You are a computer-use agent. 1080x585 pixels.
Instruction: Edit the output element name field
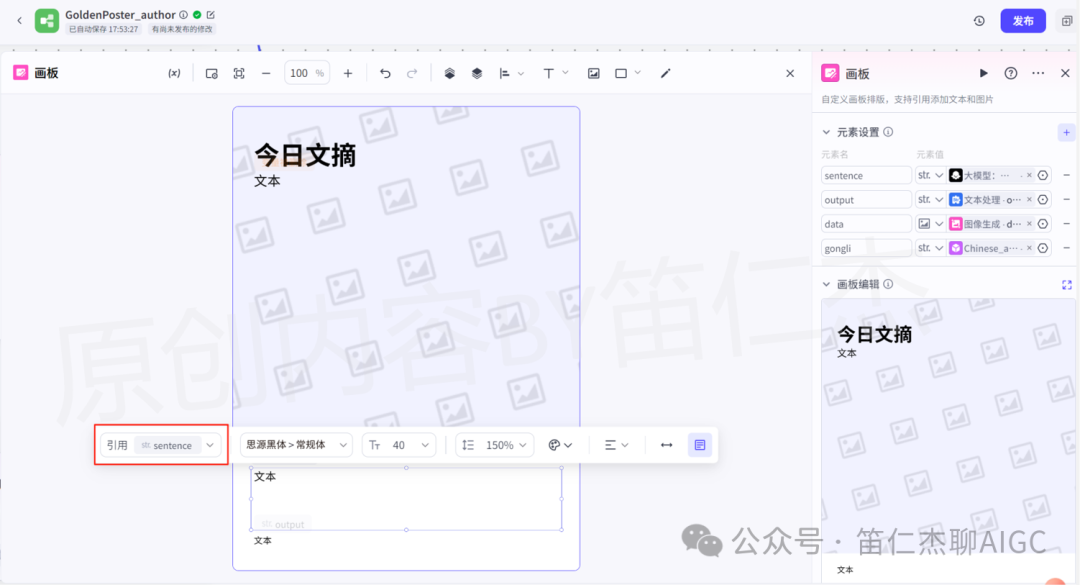pos(866,199)
